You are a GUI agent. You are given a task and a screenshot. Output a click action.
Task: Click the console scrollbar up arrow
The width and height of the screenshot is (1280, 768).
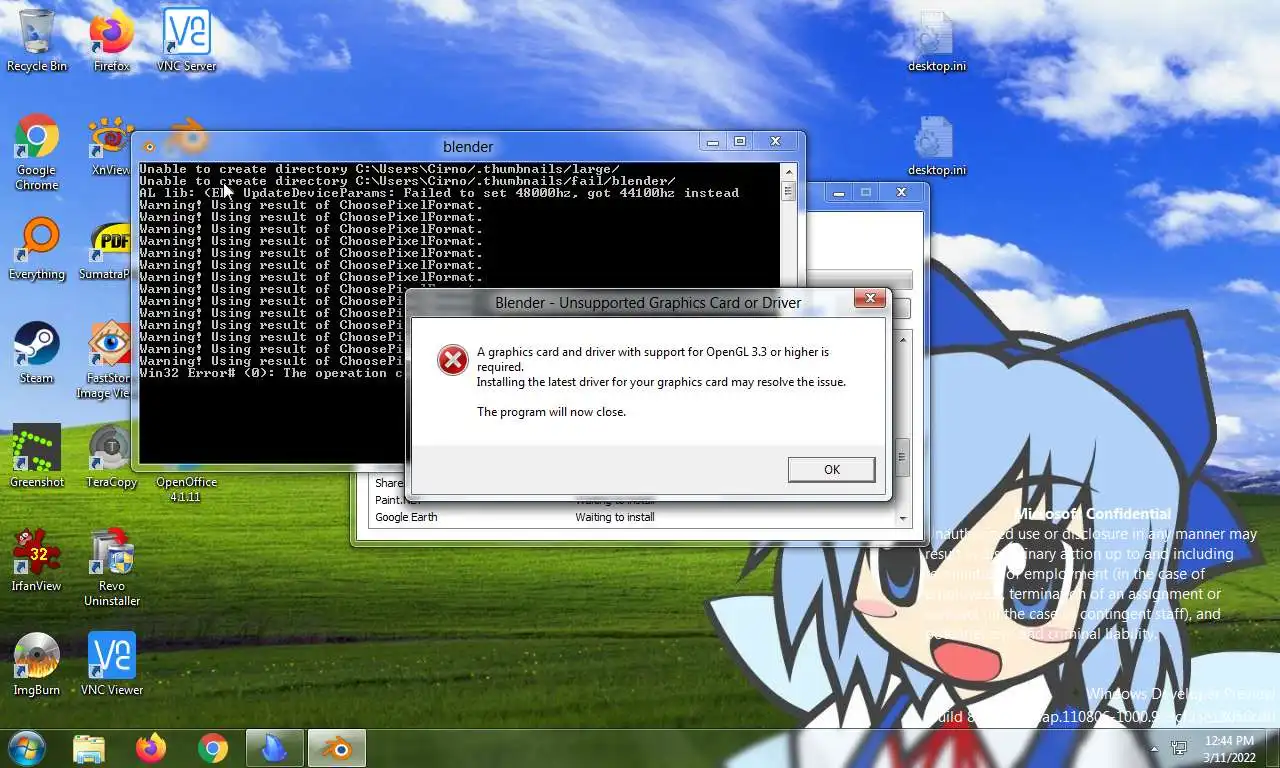tap(788, 171)
